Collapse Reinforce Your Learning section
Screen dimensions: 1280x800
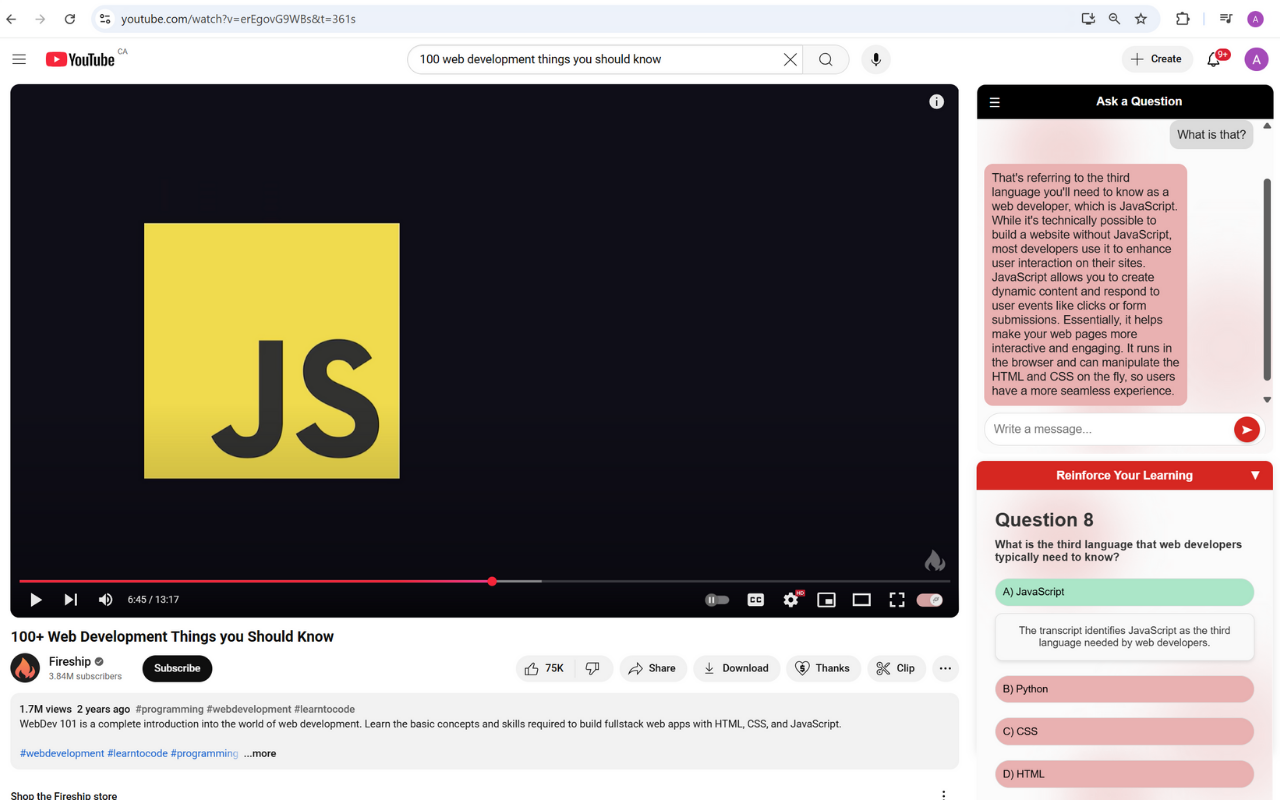1255,475
